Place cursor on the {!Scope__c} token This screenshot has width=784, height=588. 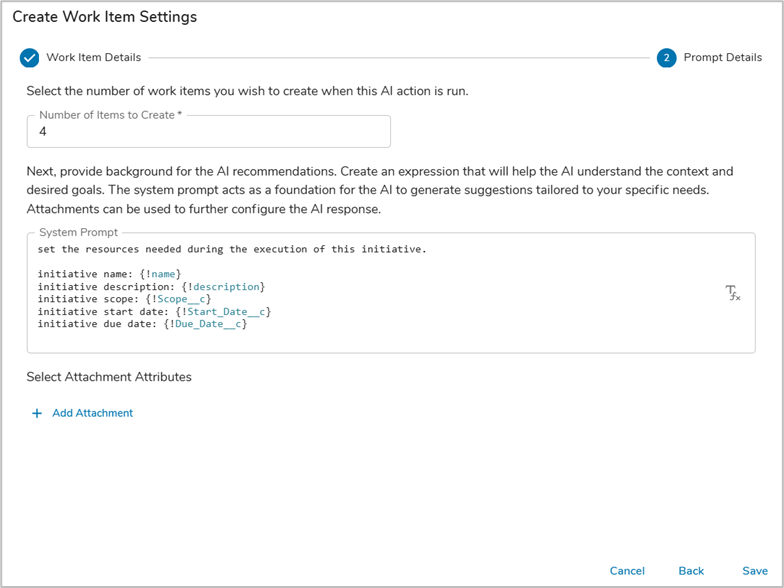coord(178,299)
